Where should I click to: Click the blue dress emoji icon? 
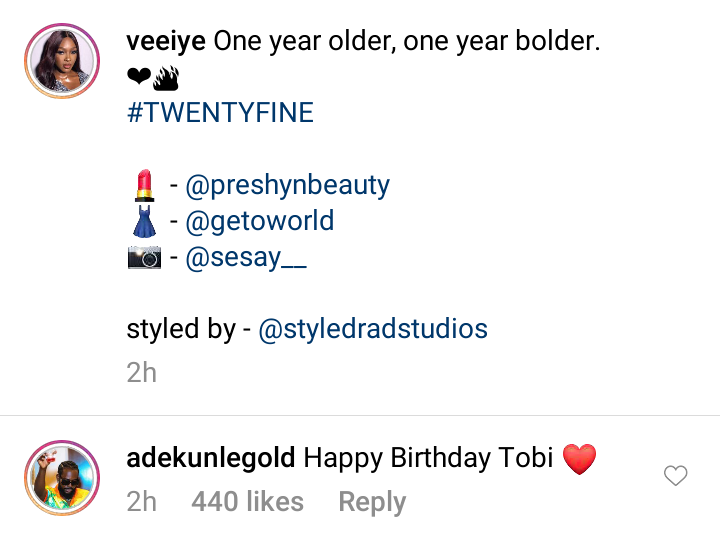[x=143, y=221]
